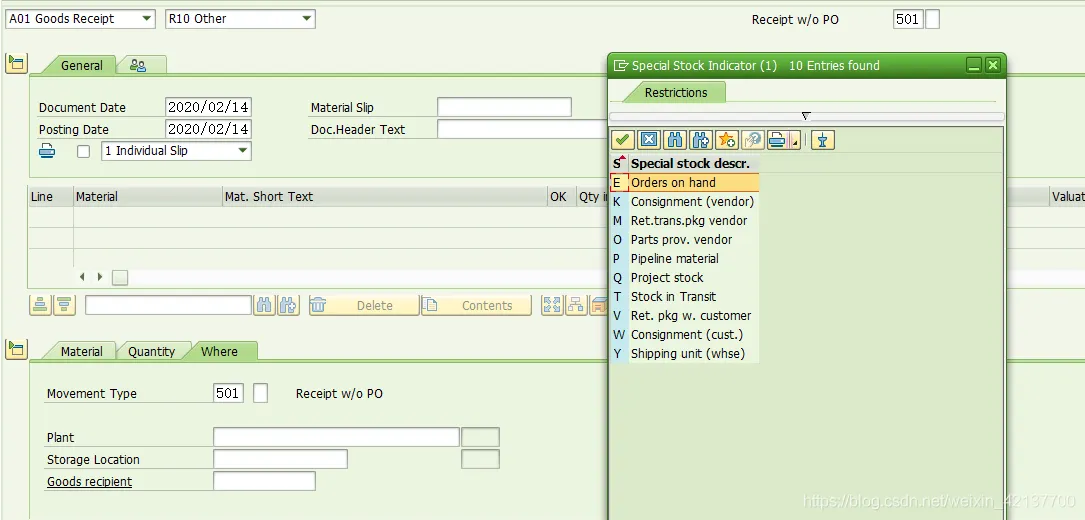
Task: Click the sort descending icon under item table
Action: (64, 305)
